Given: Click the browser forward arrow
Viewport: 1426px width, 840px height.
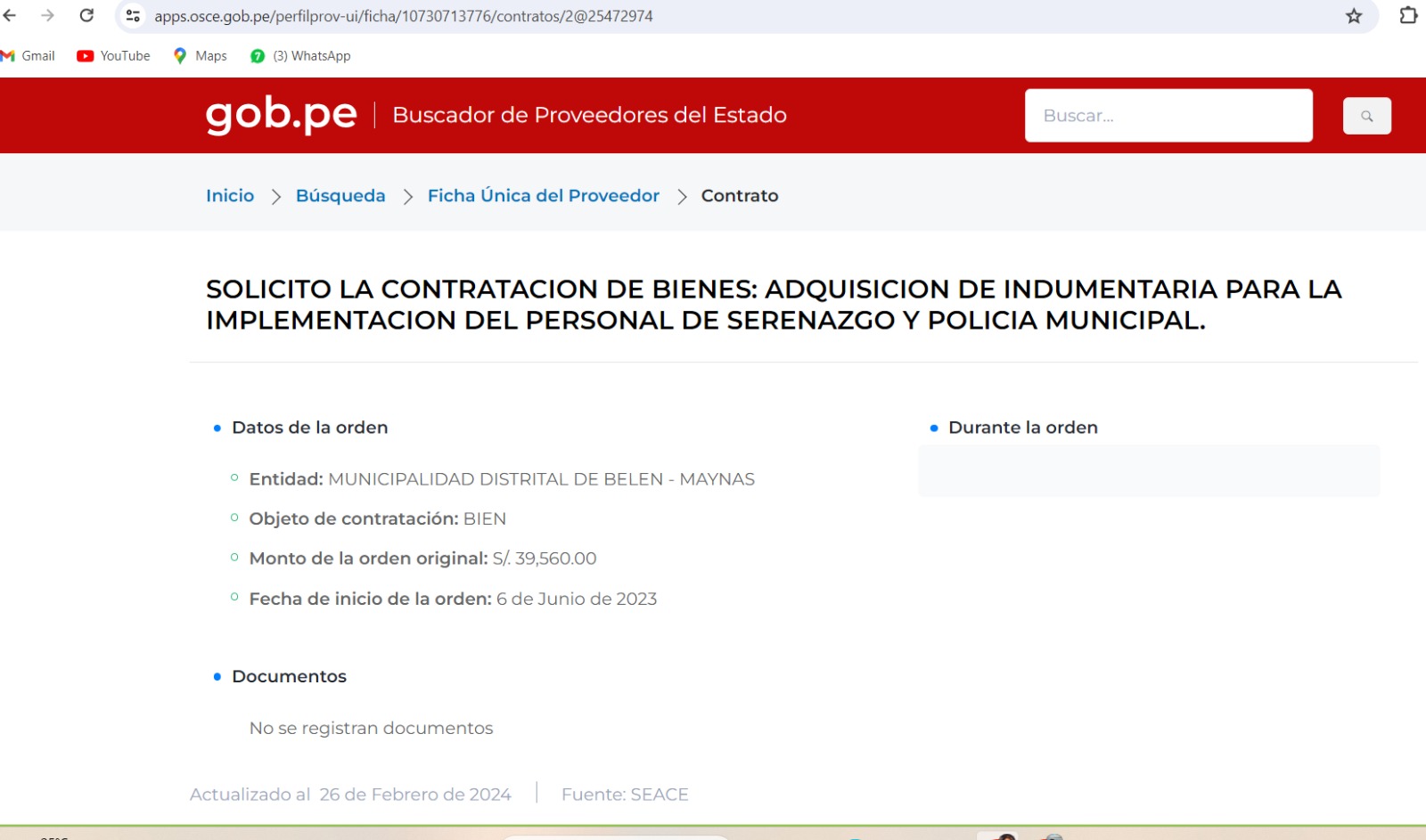Looking at the screenshot, I should pyautogui.click(x=48, y=16).
